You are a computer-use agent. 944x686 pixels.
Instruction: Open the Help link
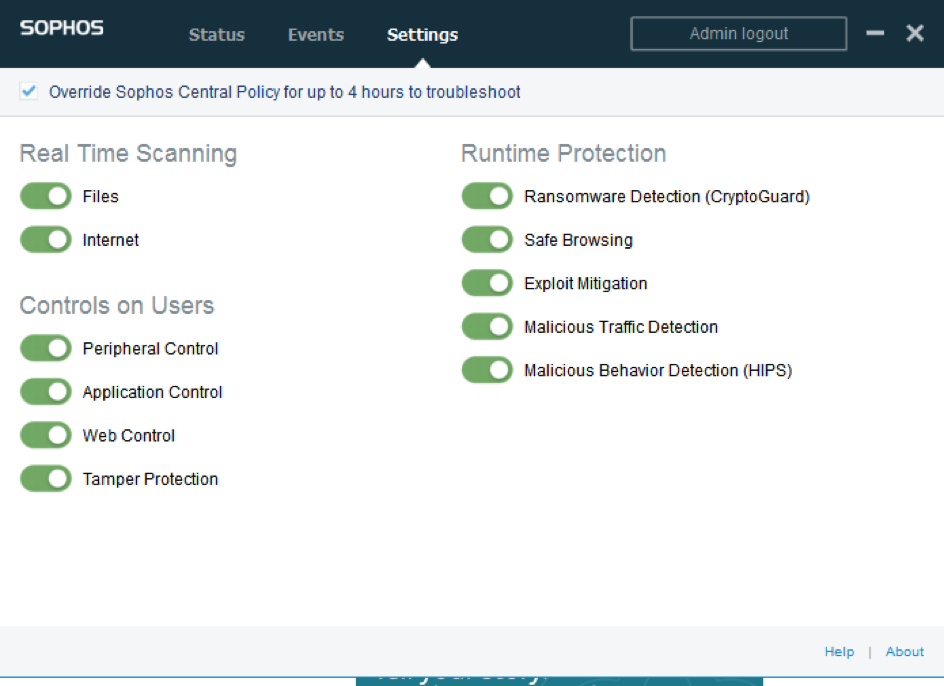839,652
